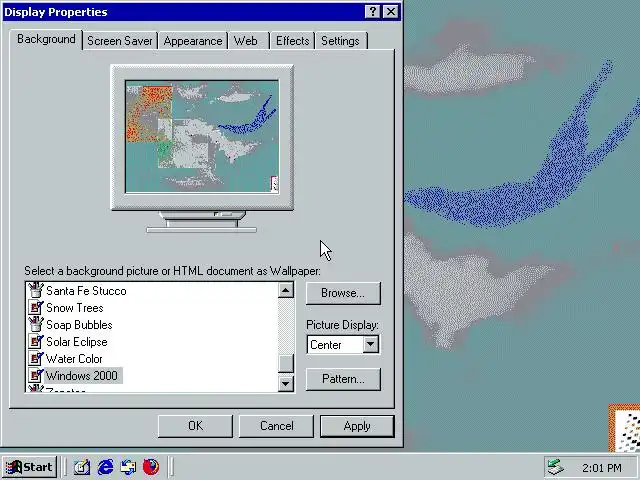The height and width of the screenshot is (480, 640).
Task: Select Water Color wallpaper
Action: pos(74,359)
